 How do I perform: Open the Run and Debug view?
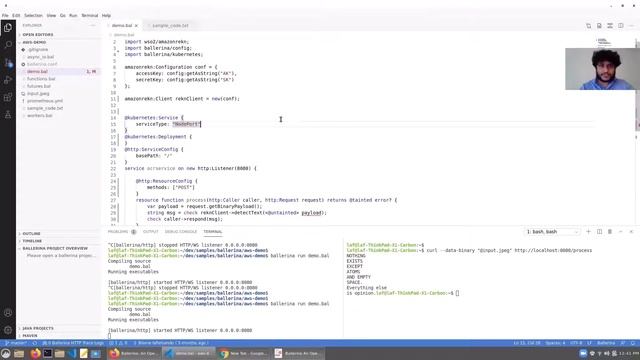[8, 80]
